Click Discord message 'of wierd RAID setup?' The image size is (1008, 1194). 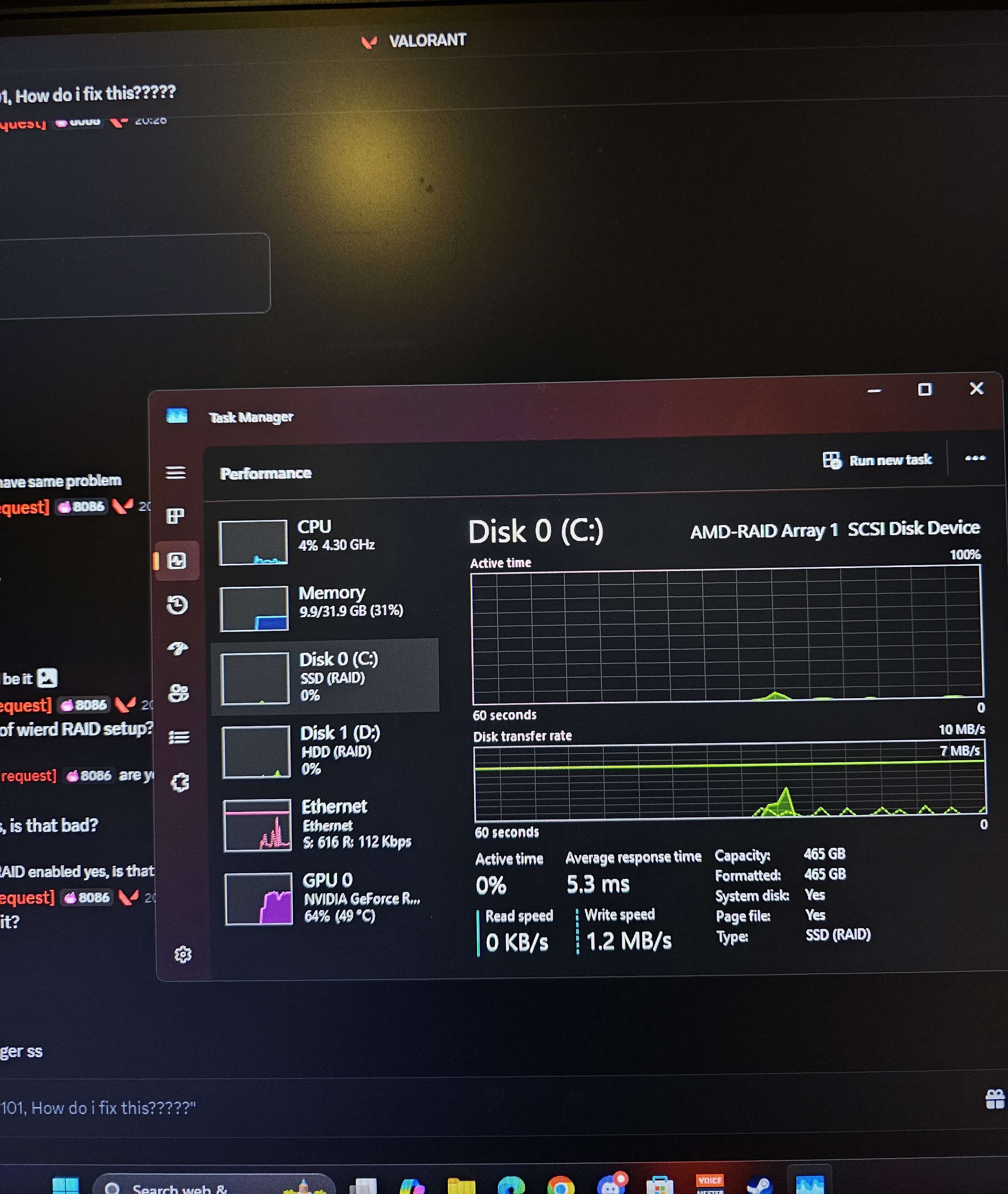click(77, 729)
